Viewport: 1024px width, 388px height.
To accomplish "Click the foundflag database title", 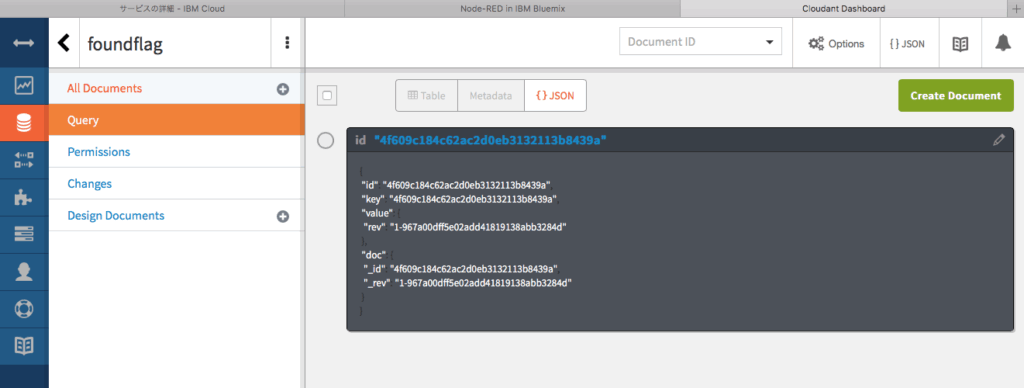I will coord(125,44).
